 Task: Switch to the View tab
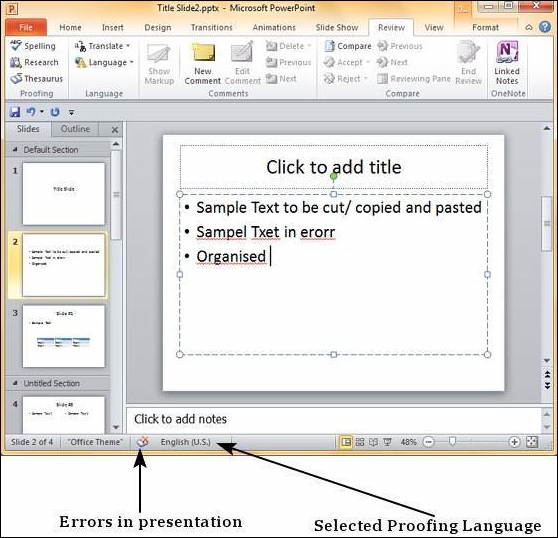point(434,27)
